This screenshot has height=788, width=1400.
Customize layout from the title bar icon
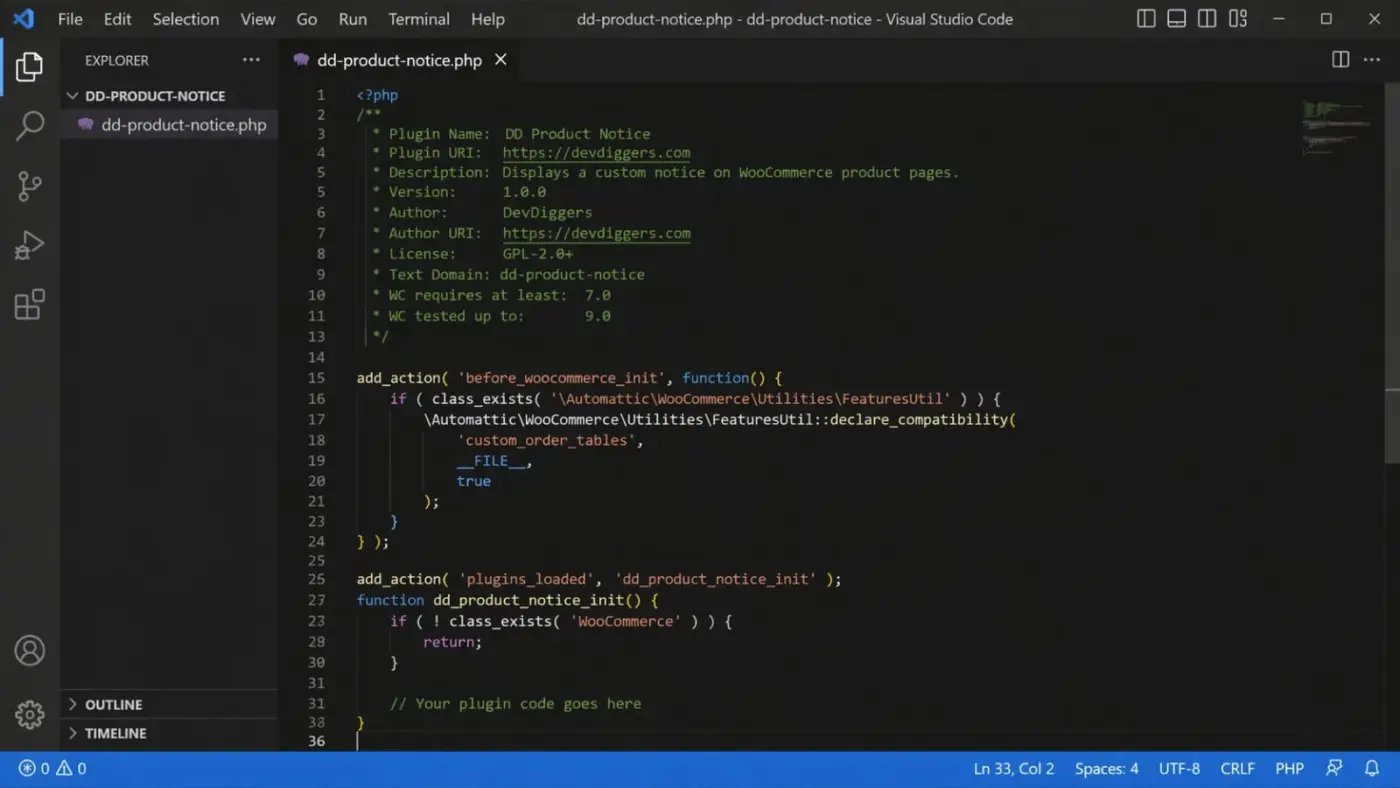[x=1238, y=19]
